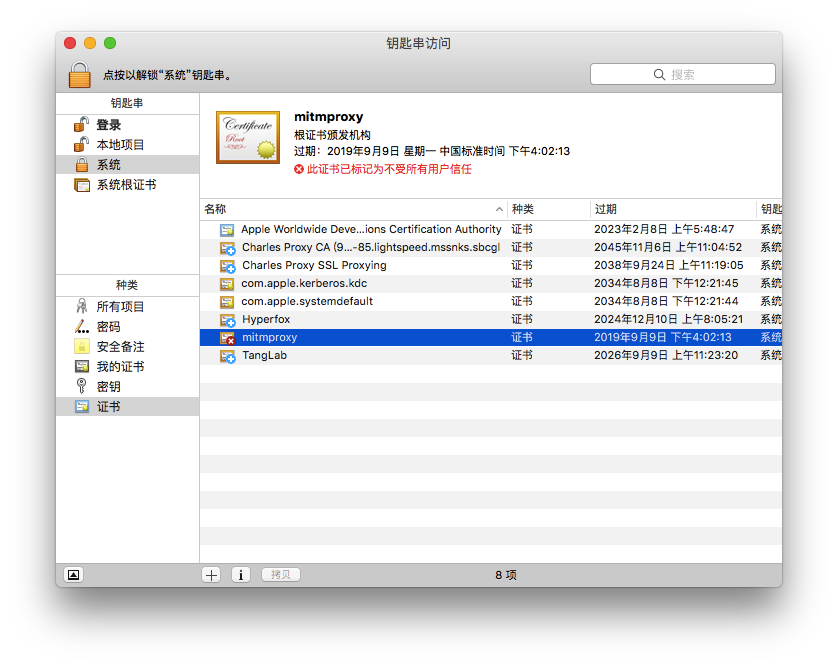Image resolution: width=838 pixels, height=667 pixels.
Task: Click the key icon beside 密钥
Action: (82, 386)
